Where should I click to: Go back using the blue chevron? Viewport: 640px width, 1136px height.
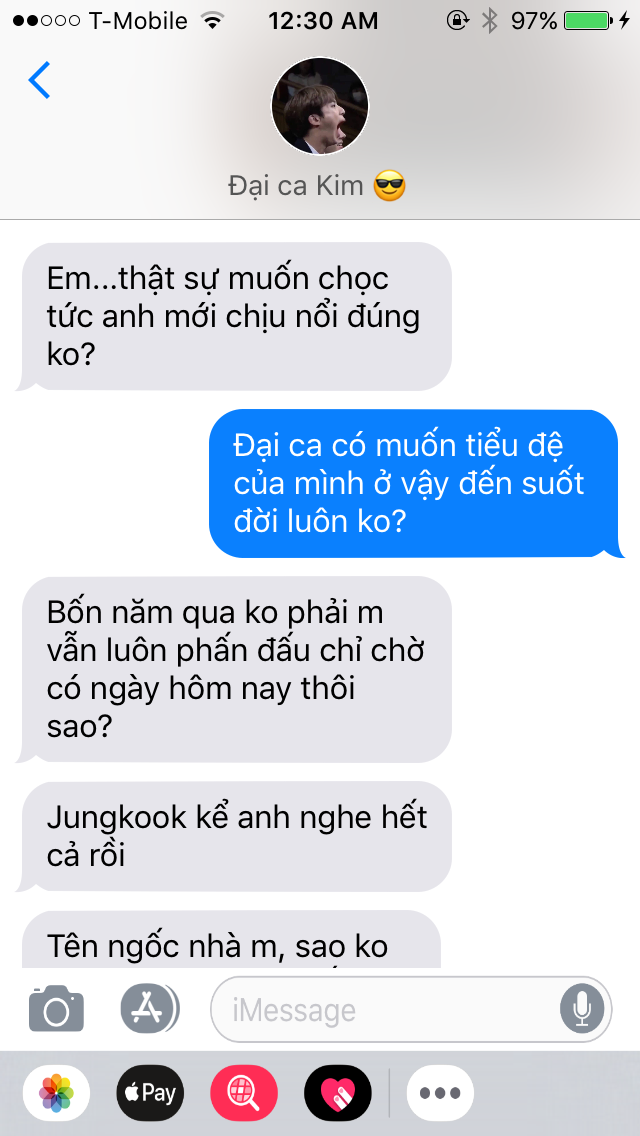click(x=39, y=80)
